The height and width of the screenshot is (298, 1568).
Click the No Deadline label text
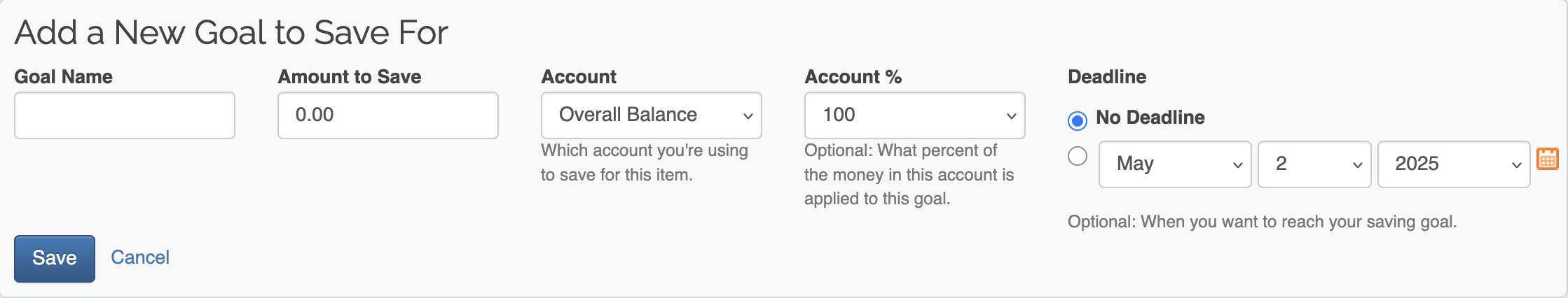[x=1150, y=118]
